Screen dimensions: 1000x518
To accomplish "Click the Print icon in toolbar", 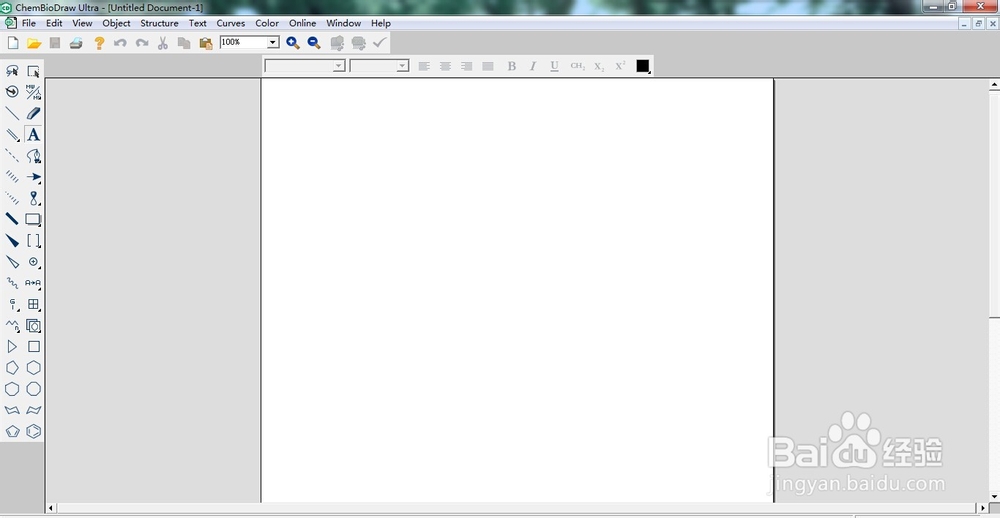I will click(x=77, y=43).
